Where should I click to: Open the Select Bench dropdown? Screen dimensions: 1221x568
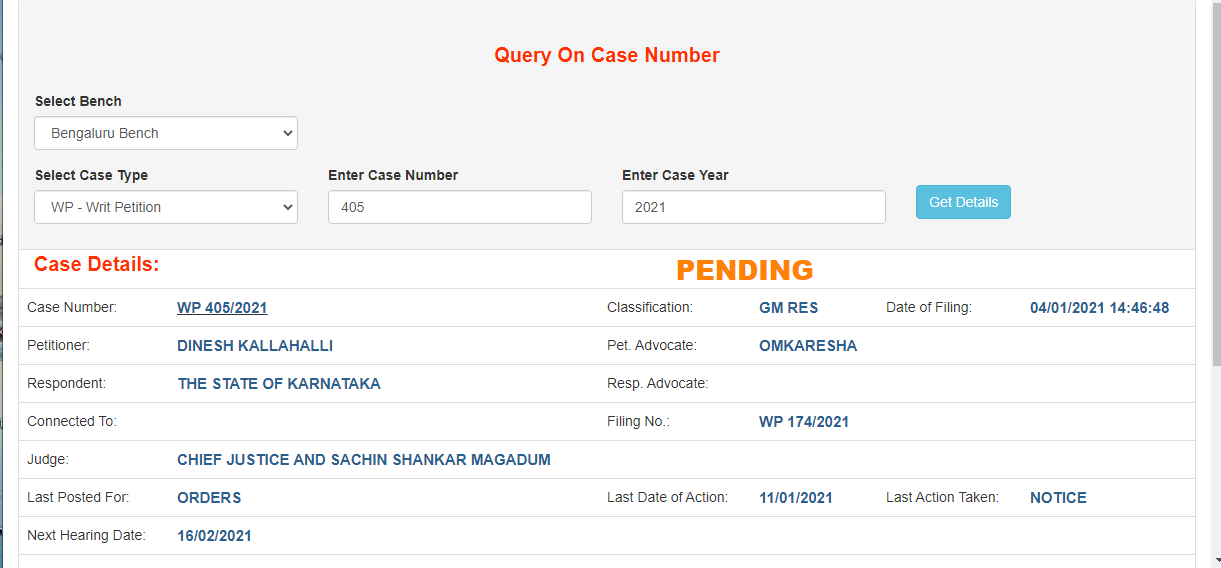click(166, 133)
